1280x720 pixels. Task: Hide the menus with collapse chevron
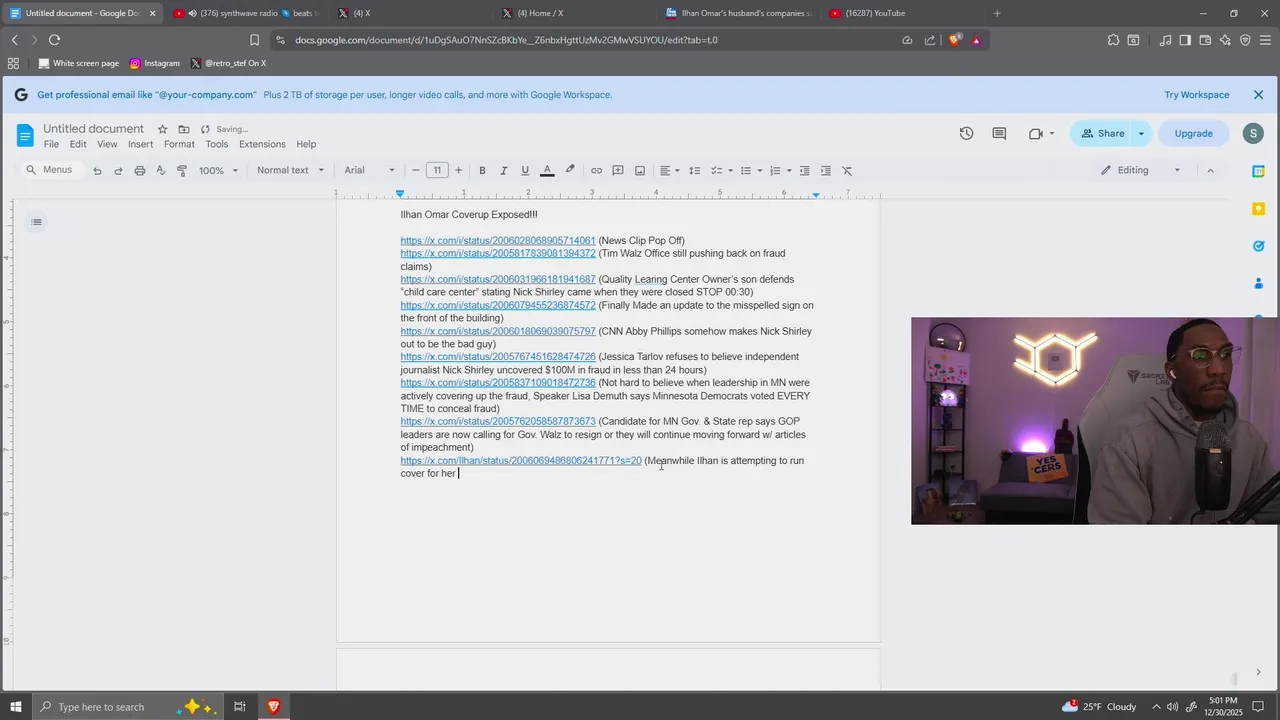(1210, 171)
